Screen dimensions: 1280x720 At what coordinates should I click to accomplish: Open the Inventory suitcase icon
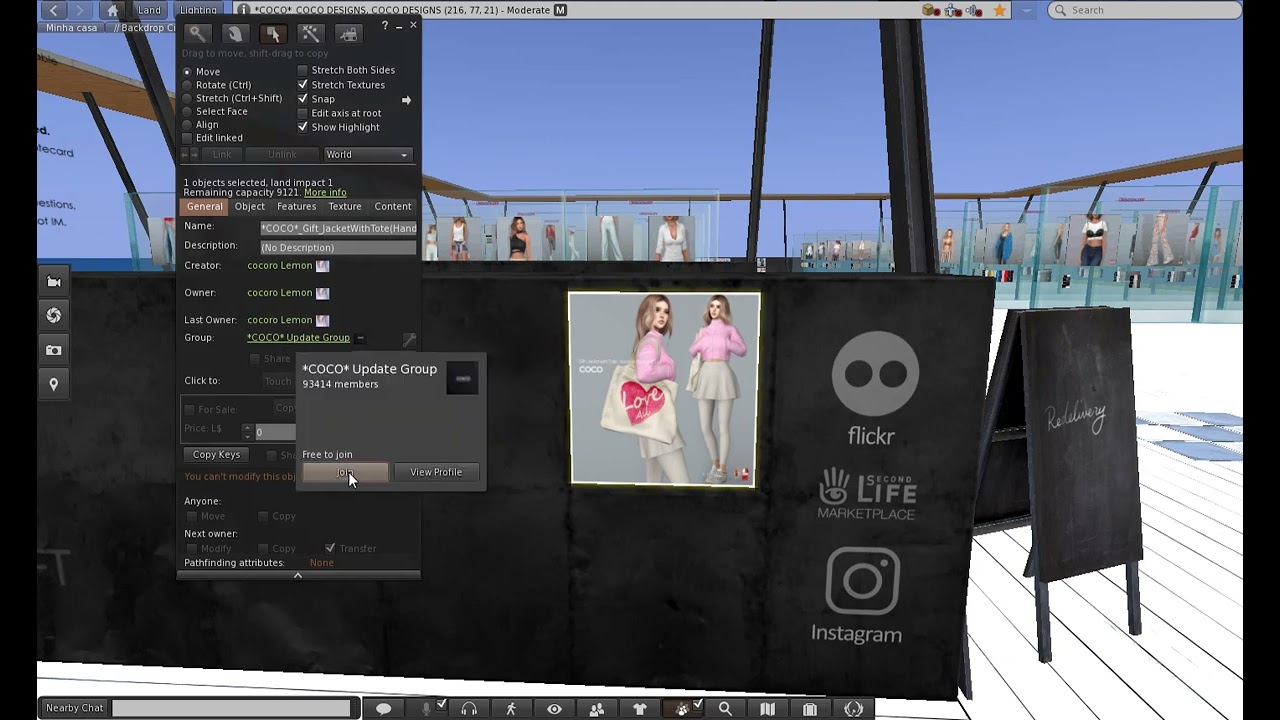pos(810,708)
